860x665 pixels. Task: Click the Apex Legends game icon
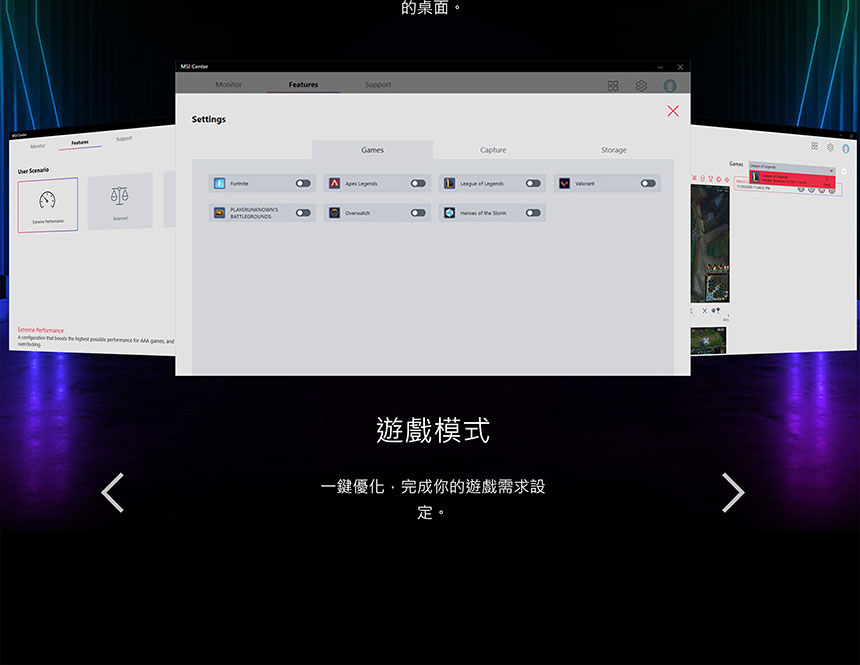[335, 183]
